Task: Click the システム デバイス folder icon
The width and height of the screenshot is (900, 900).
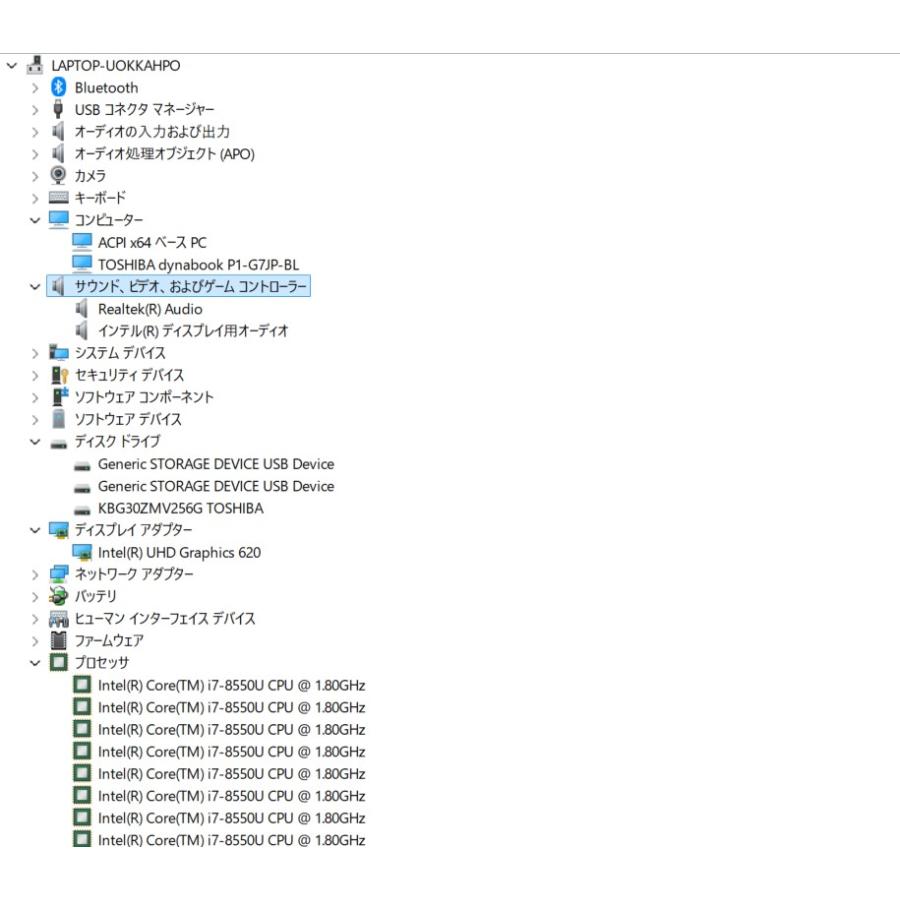Action: coord(59,352)
